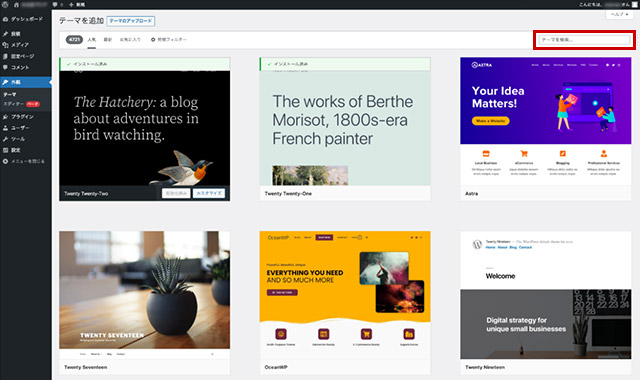This screenshot has width=640, height=380.
Task: Visit site via home icon in admin bar
Action: tap(16, 4)
